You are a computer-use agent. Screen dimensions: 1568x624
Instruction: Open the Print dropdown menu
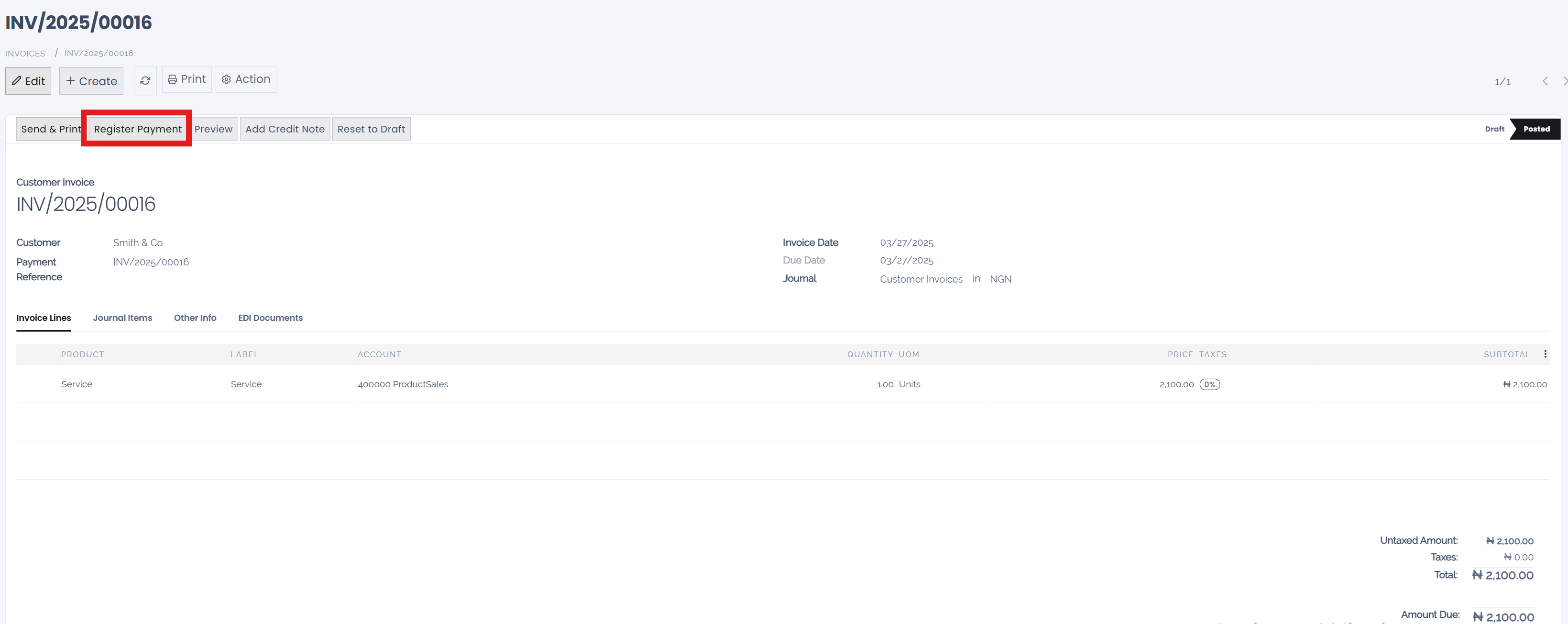coord(187,79)
